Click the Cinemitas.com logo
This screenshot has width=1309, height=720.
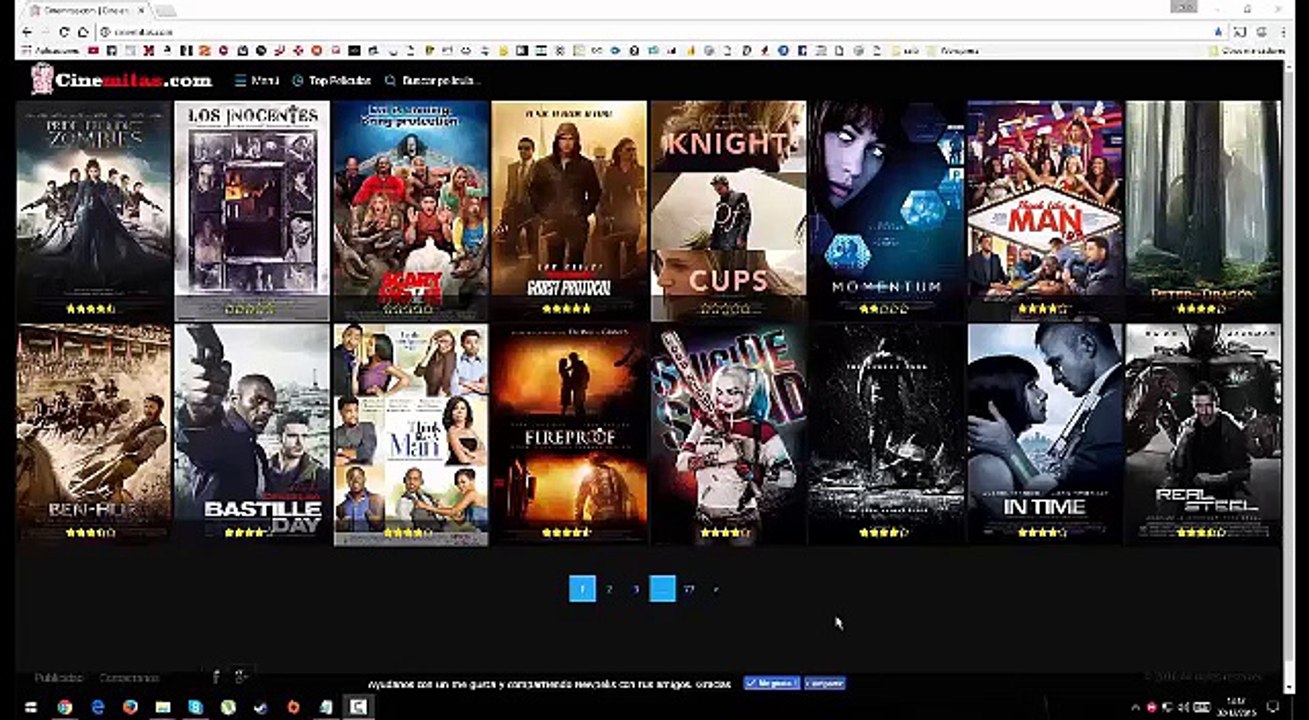click(121, 80)
